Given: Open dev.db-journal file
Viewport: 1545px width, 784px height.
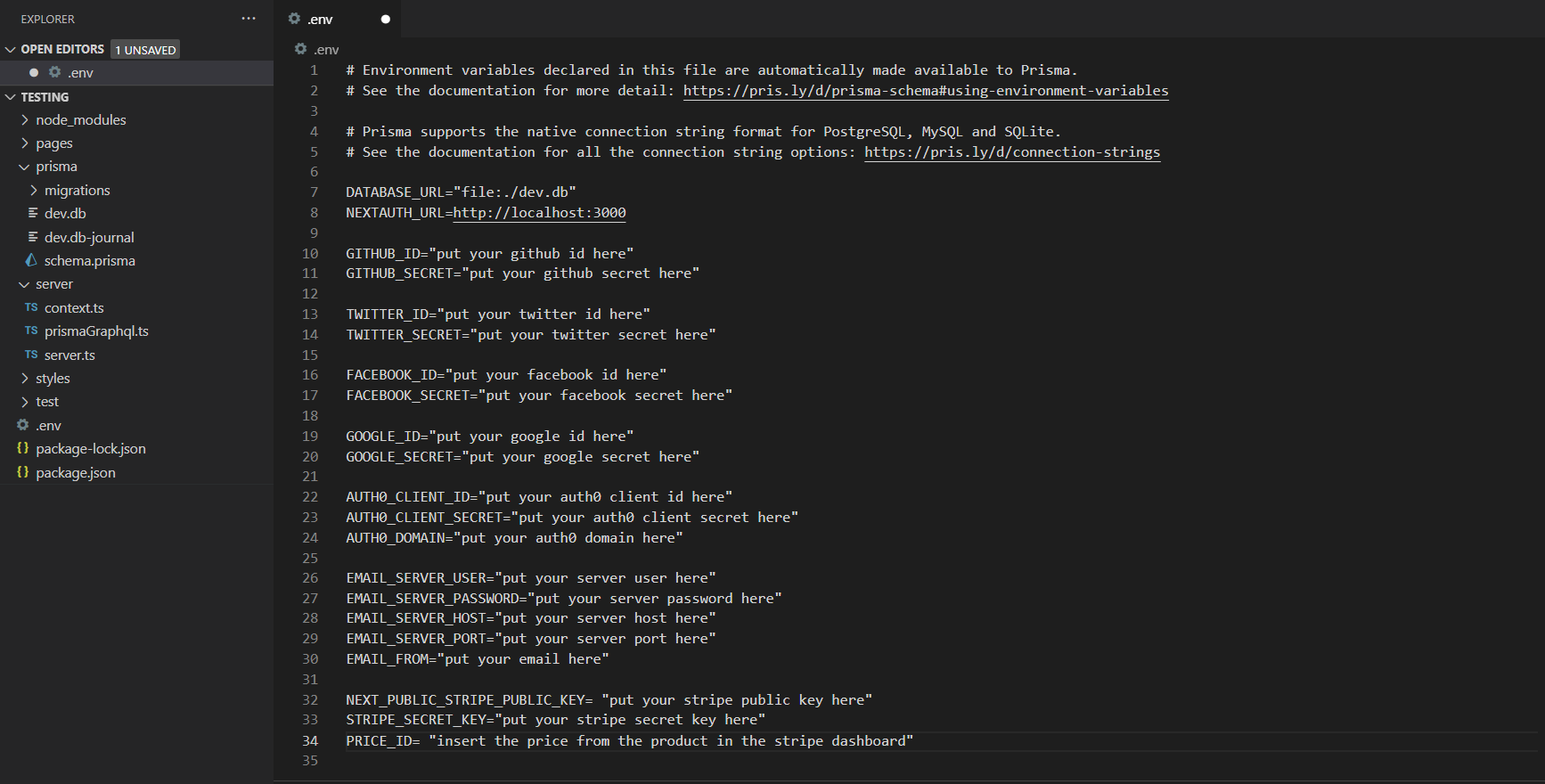Looking at the screenshot, I should tap(89, 237).
